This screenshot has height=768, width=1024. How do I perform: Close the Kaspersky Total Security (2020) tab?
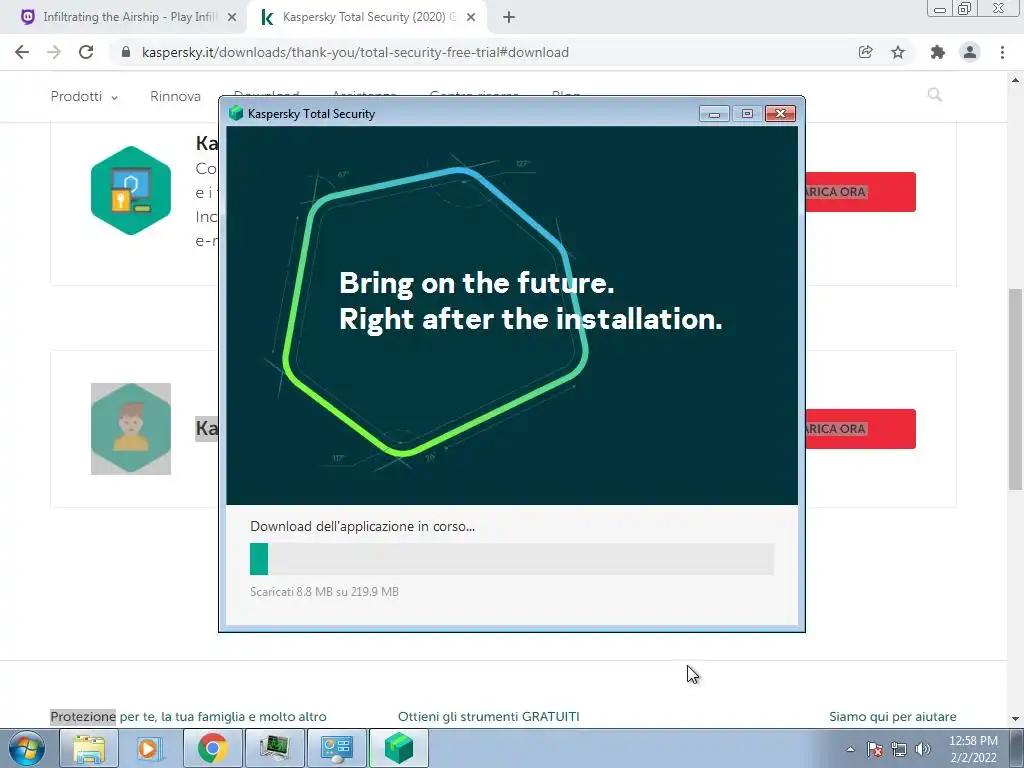pyautogui.click(x=471, y=18)
